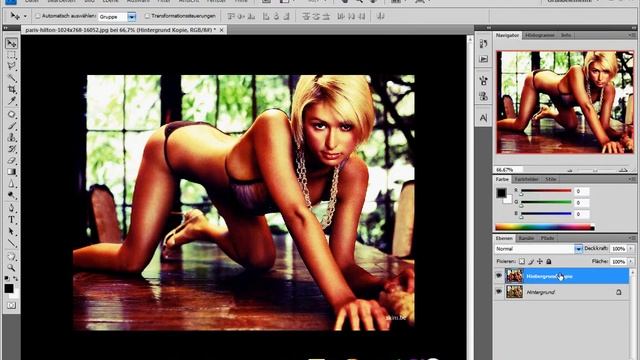Enable the Transformationssteuerungen checkbox
Viewport: 640px width, 360px height.
coord(147,16)
